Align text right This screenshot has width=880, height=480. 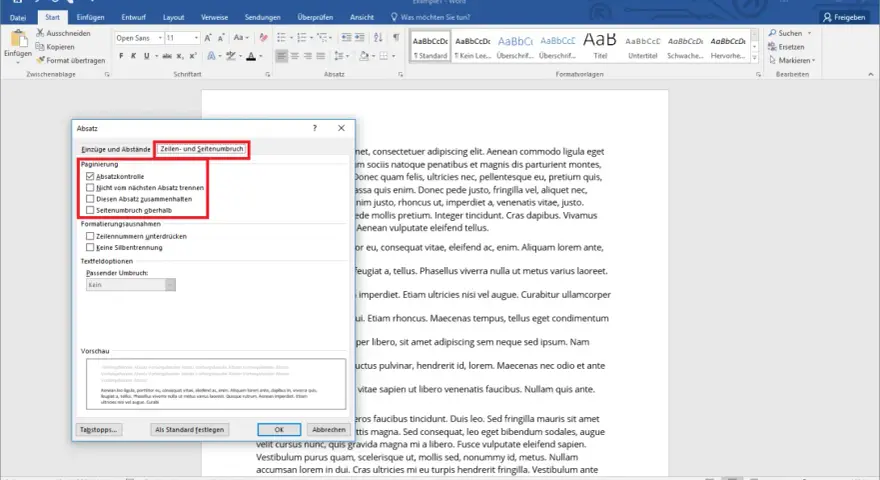point(308,56)
